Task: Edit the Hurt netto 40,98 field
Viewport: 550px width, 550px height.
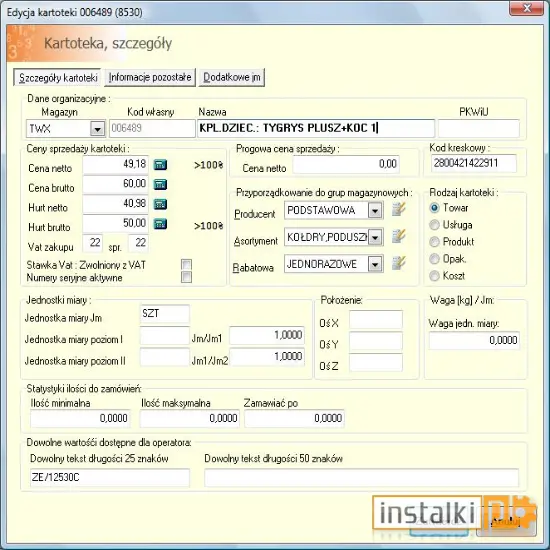Action: [115, 204]
